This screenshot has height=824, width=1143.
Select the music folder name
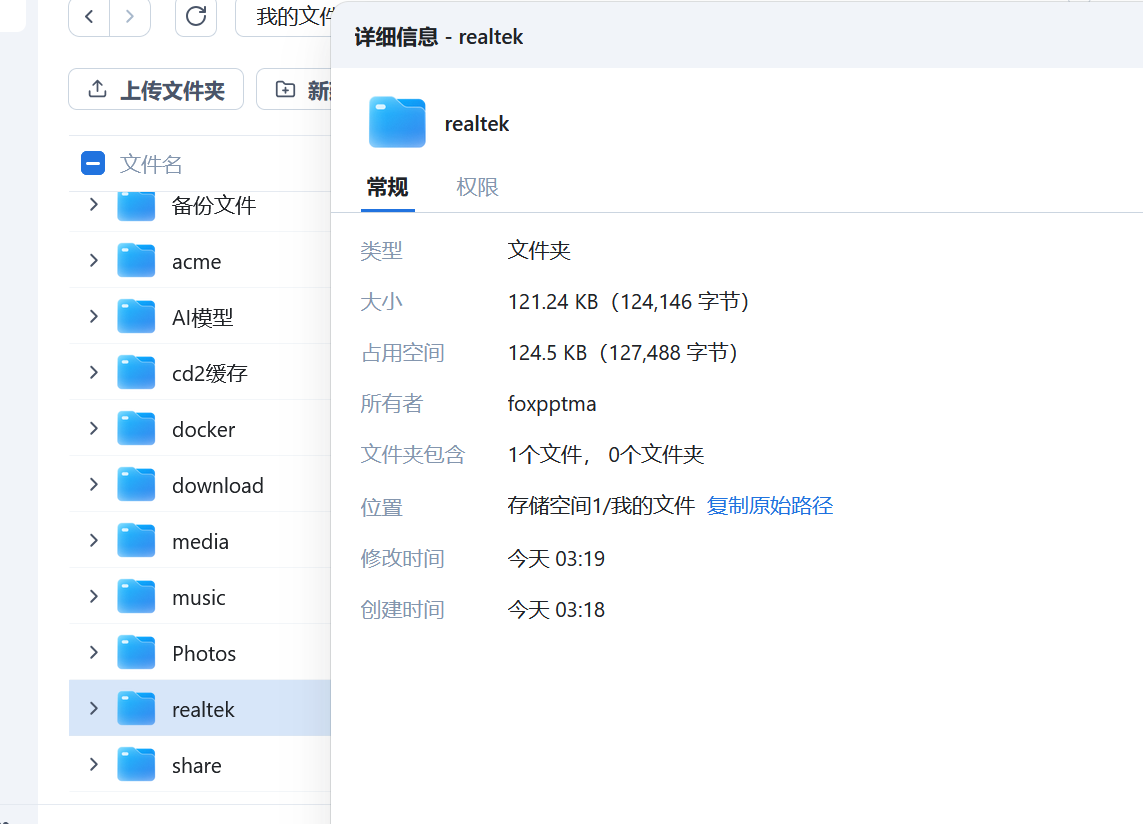(198, 598)
